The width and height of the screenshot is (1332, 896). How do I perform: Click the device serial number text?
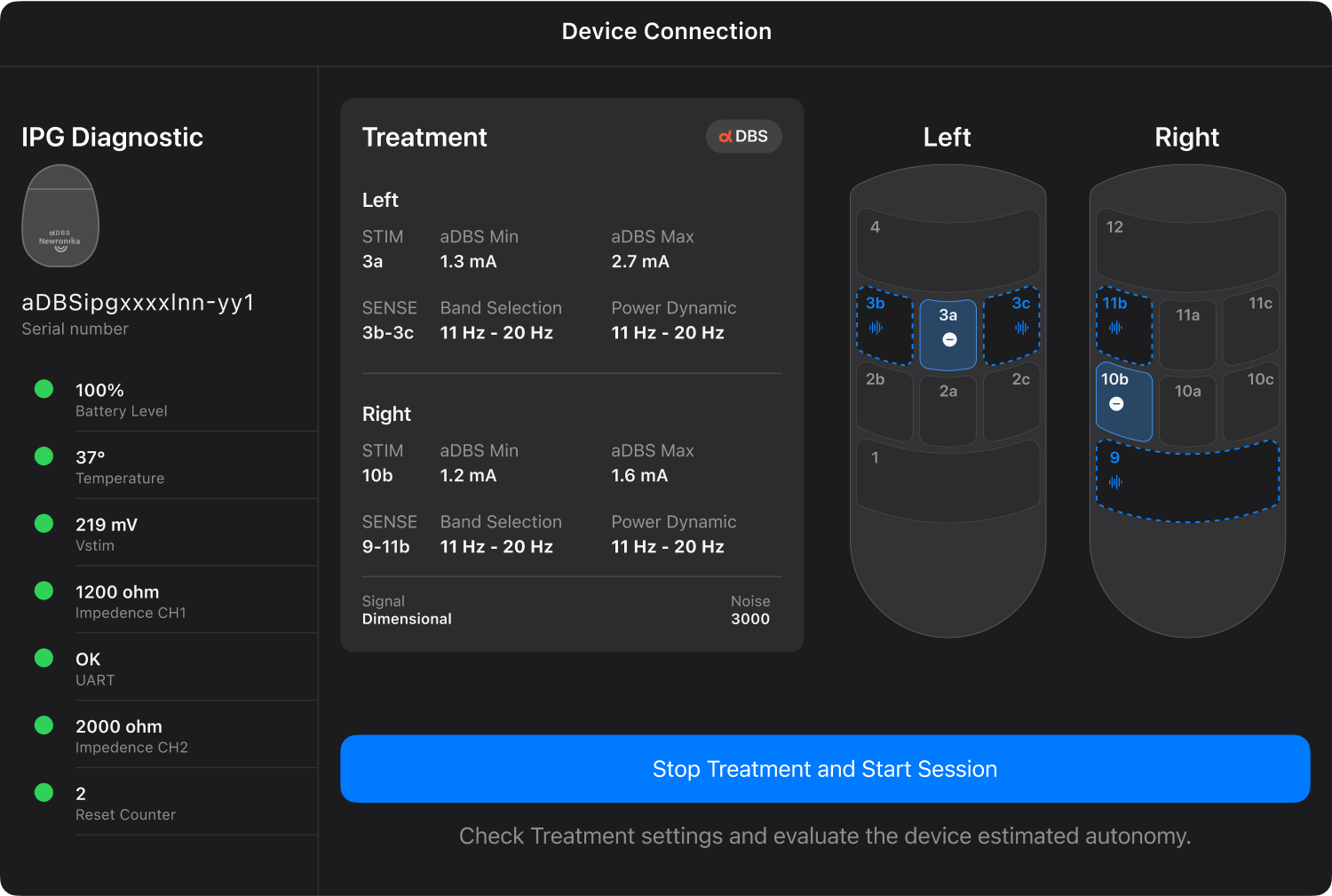(x=138, y=303)
